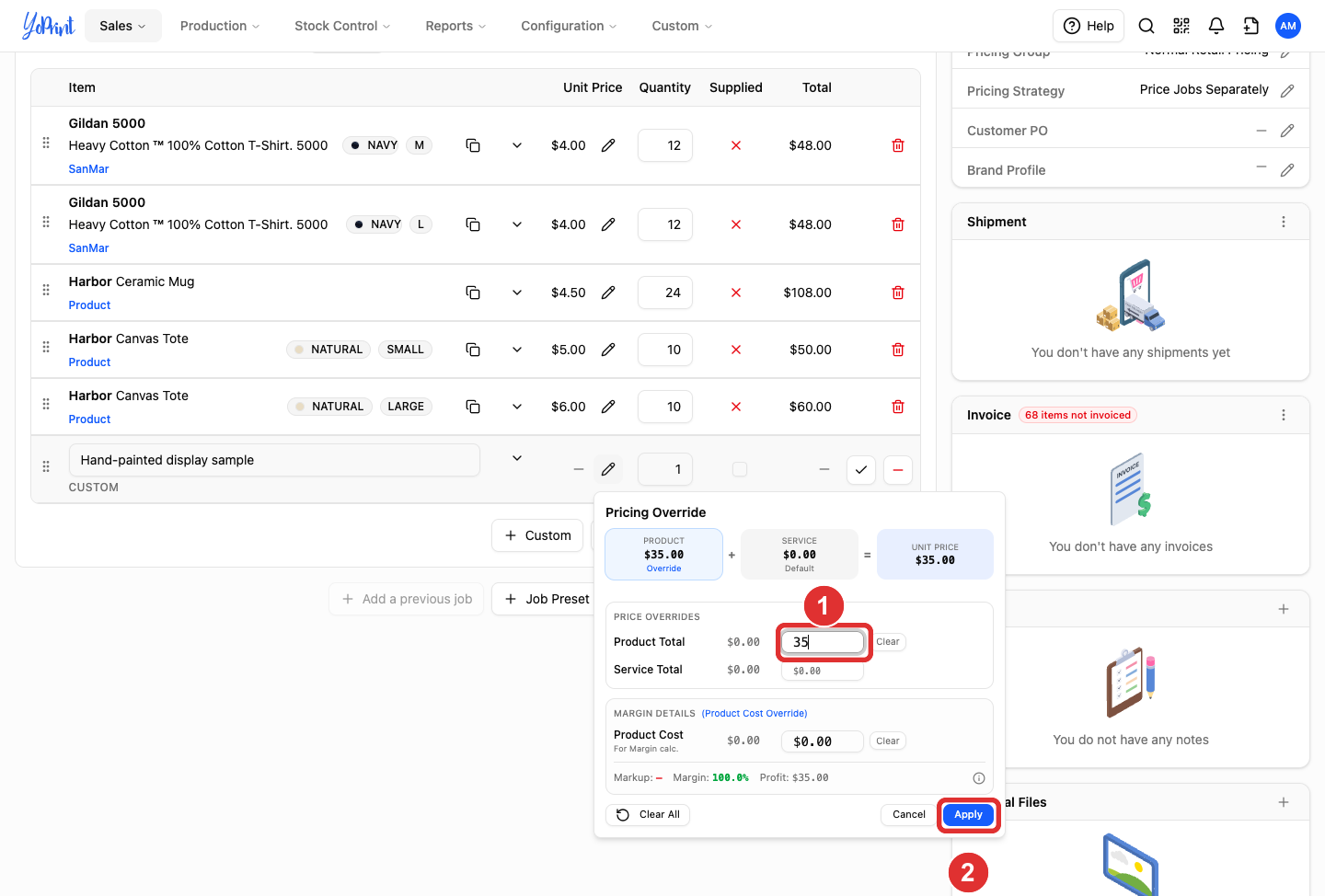1325x896 pixels.
Task: Click the Help button
Action: pos(1089,26)
